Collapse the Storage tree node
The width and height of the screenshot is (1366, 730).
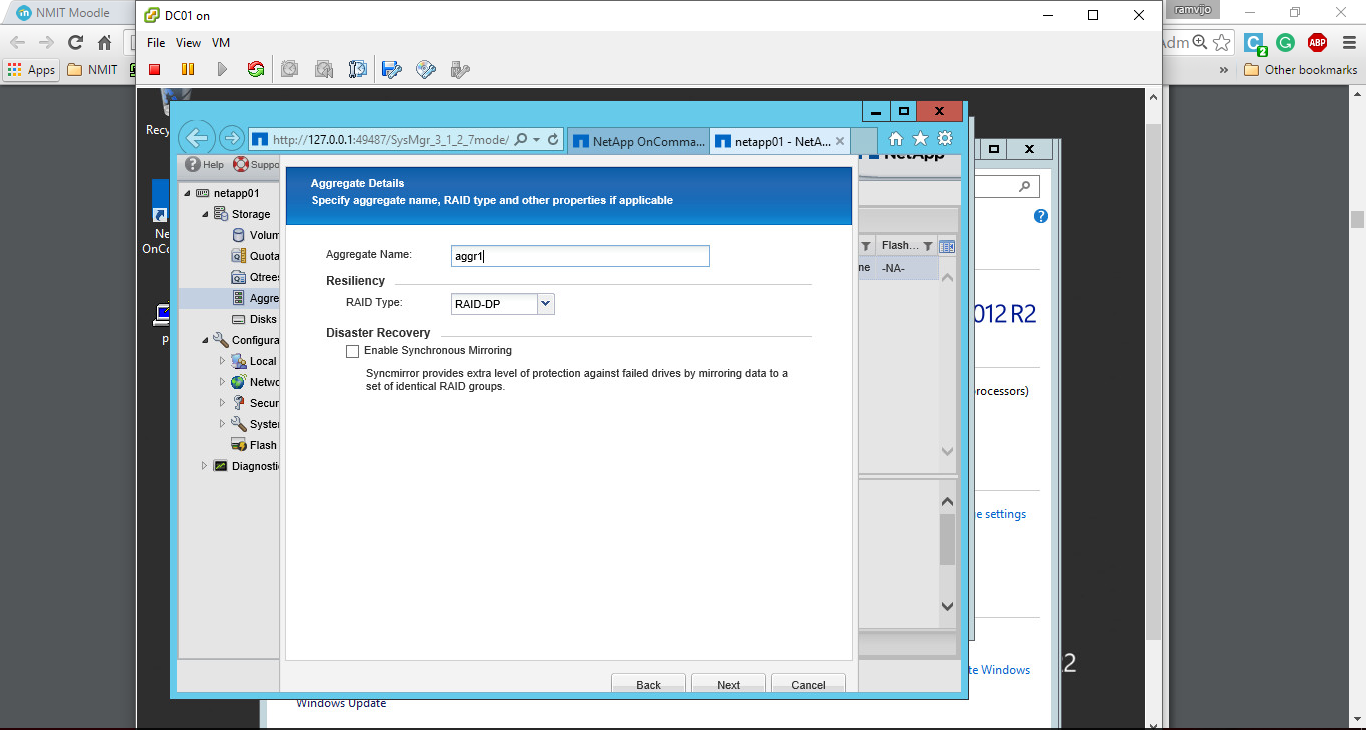[x=206, y=214]
